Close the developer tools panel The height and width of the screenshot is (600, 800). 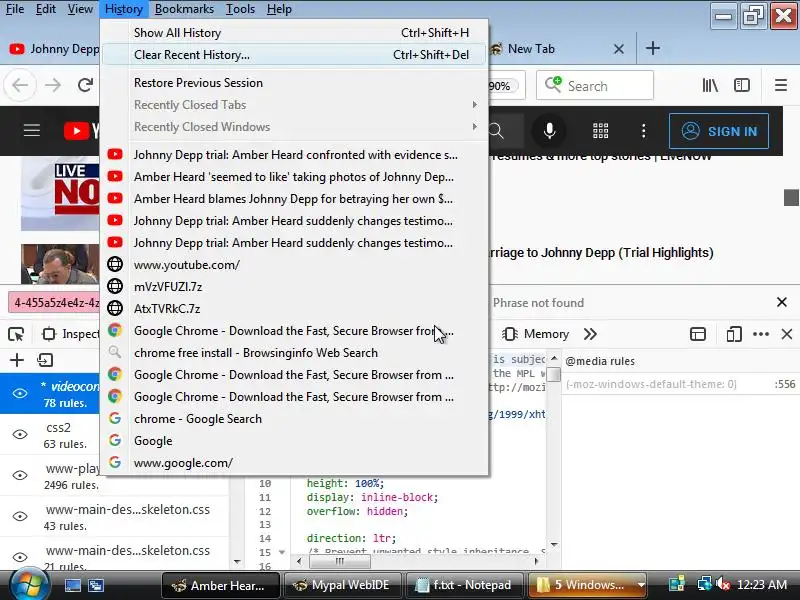[x=787, y=334]
